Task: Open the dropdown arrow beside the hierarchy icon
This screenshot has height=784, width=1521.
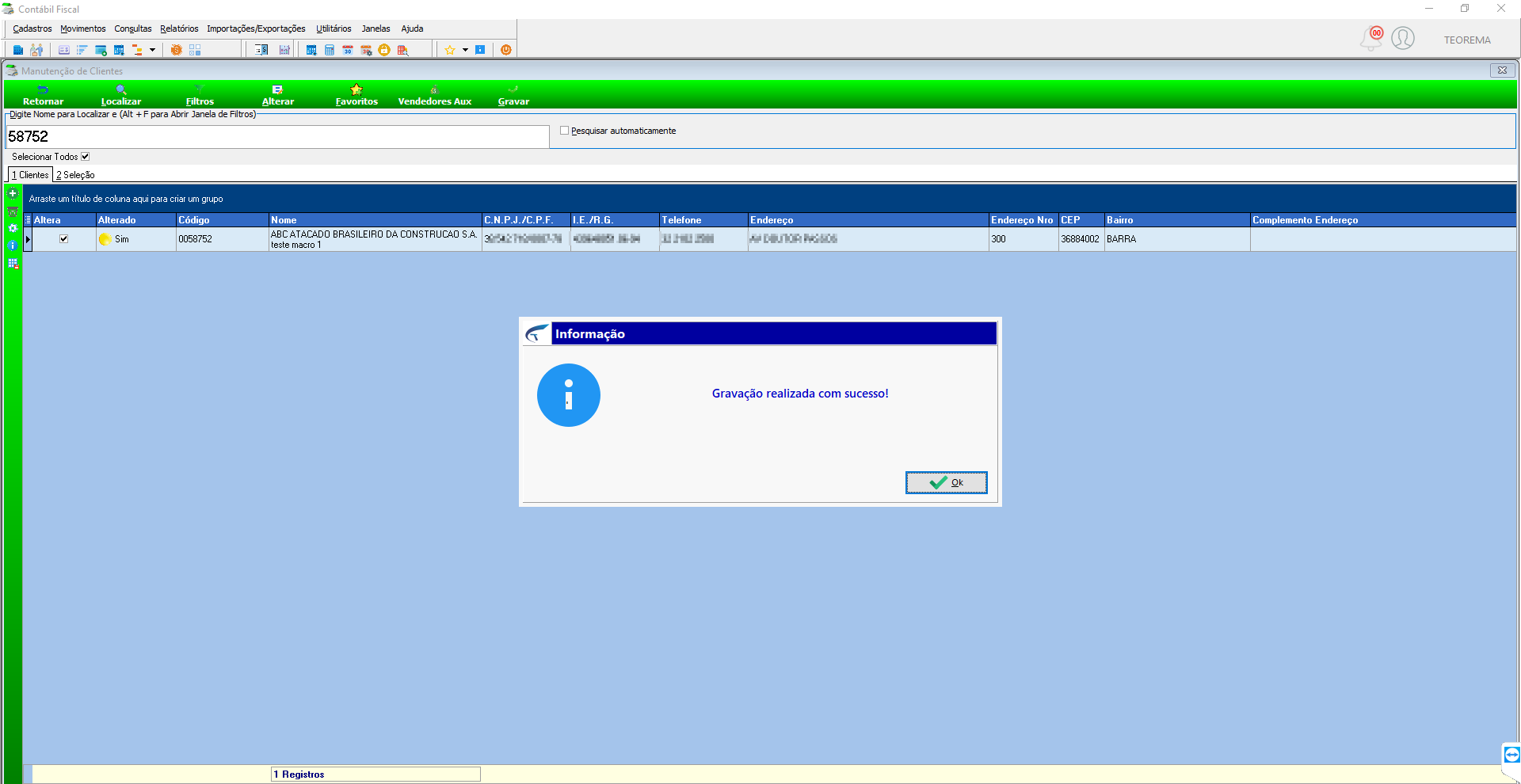Action: click(152, 50)
